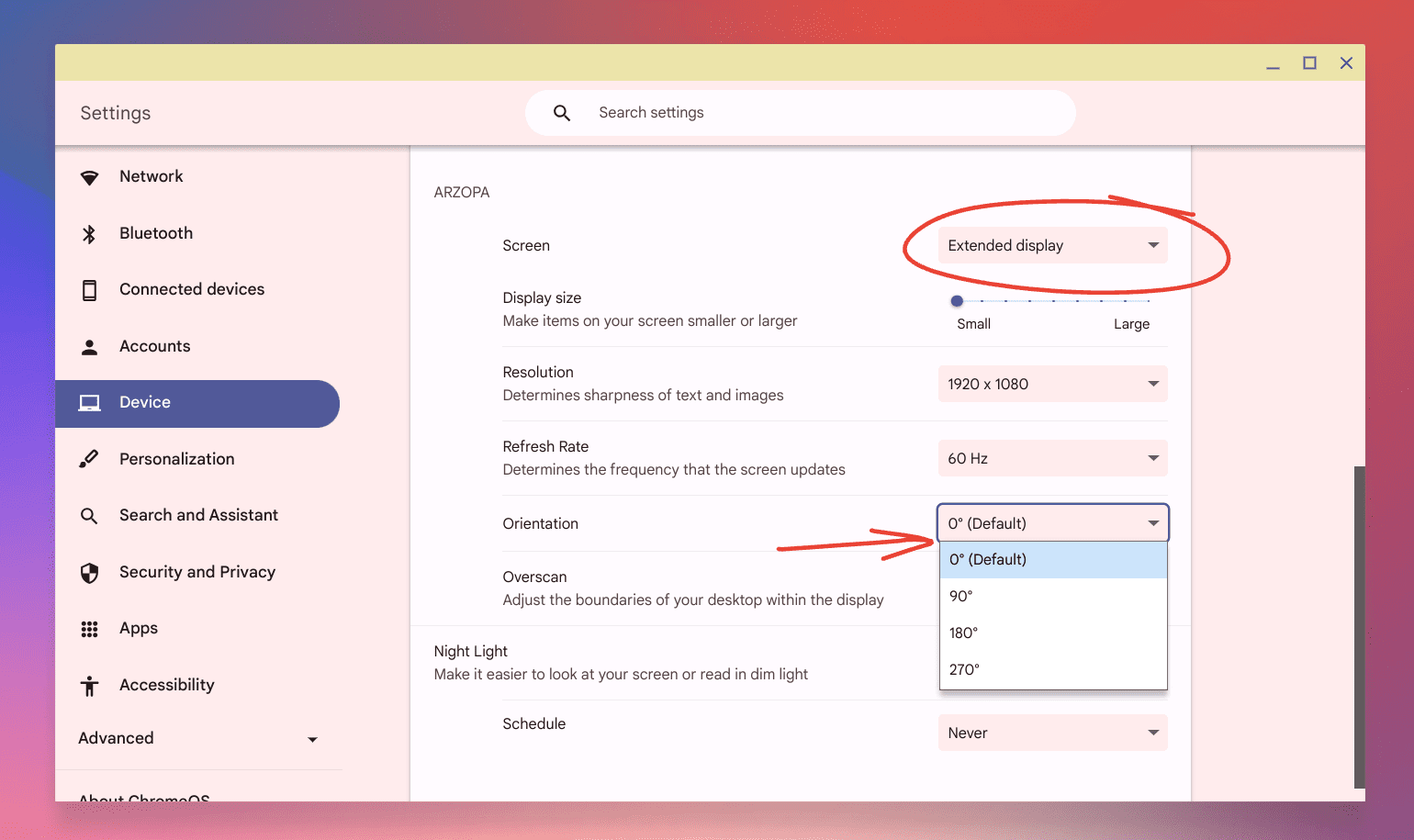Click the Search and Assistant magnifier icon
1414x840 pixels.
89,516
